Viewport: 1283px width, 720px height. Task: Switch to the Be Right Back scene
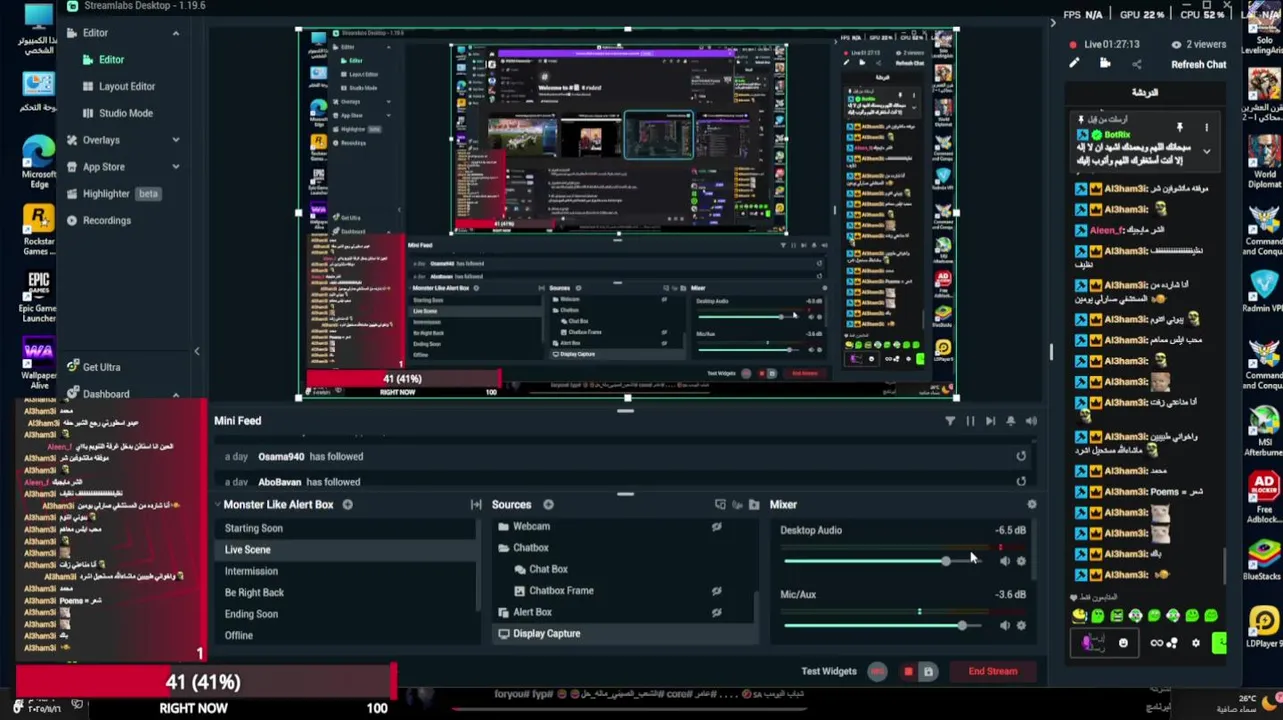tap(254, 592)
